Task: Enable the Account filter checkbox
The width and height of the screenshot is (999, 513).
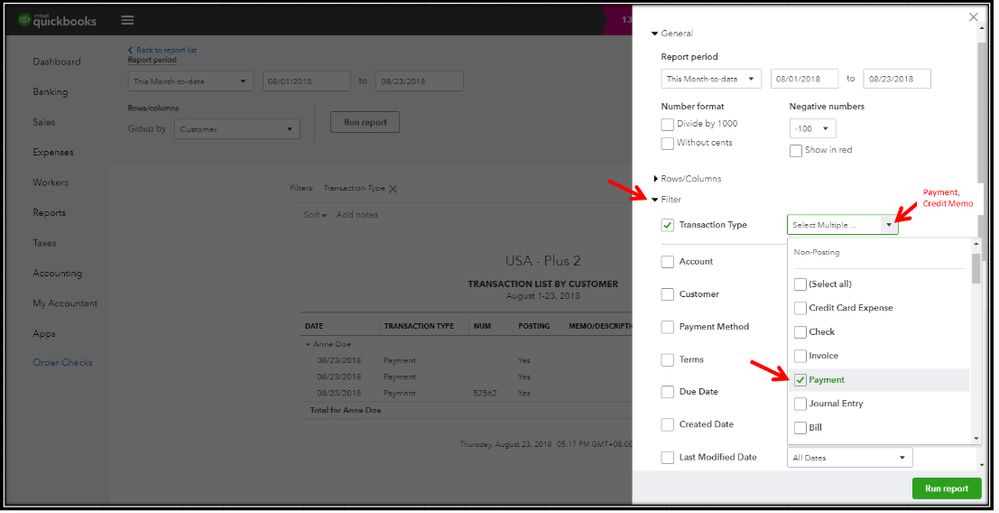Action: pyautogui.click(x=667, y=262)
